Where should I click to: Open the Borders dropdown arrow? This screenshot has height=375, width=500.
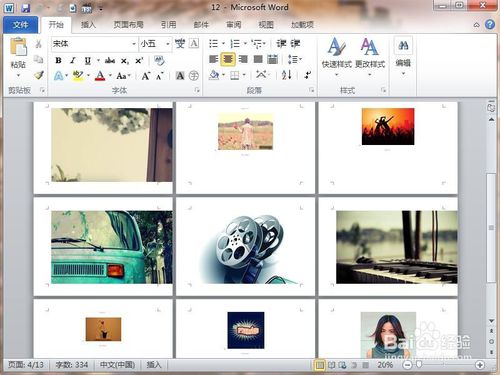pyautogui.click(x=244, y=75)
